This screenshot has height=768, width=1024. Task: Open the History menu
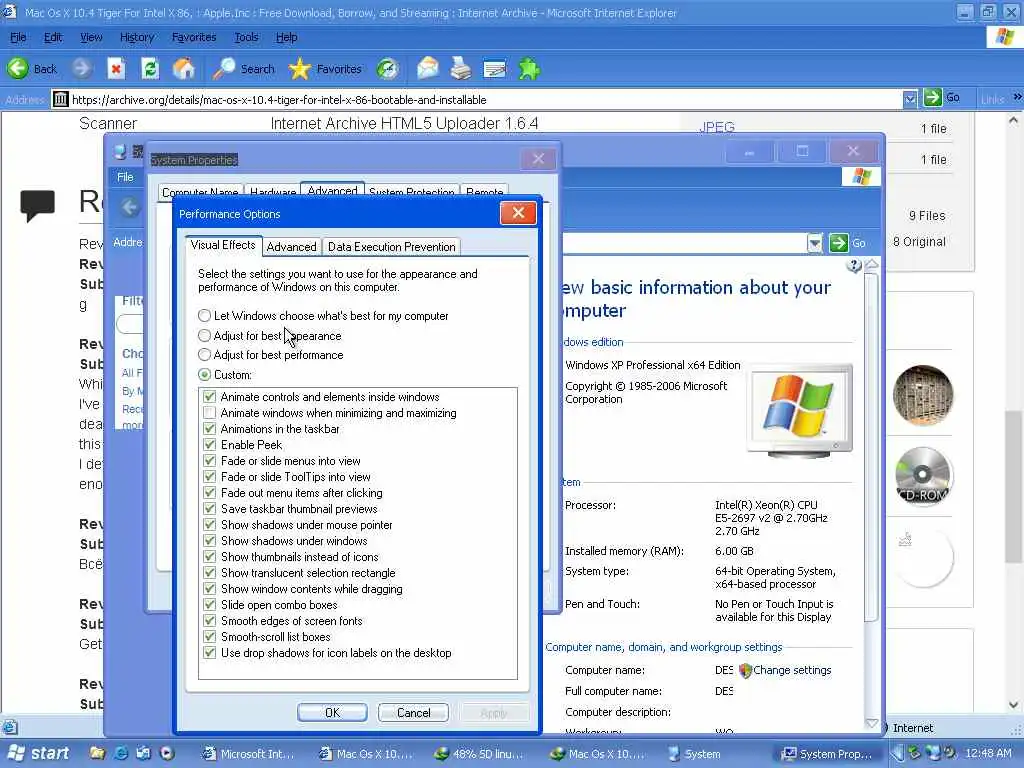(x=137, y=37)
